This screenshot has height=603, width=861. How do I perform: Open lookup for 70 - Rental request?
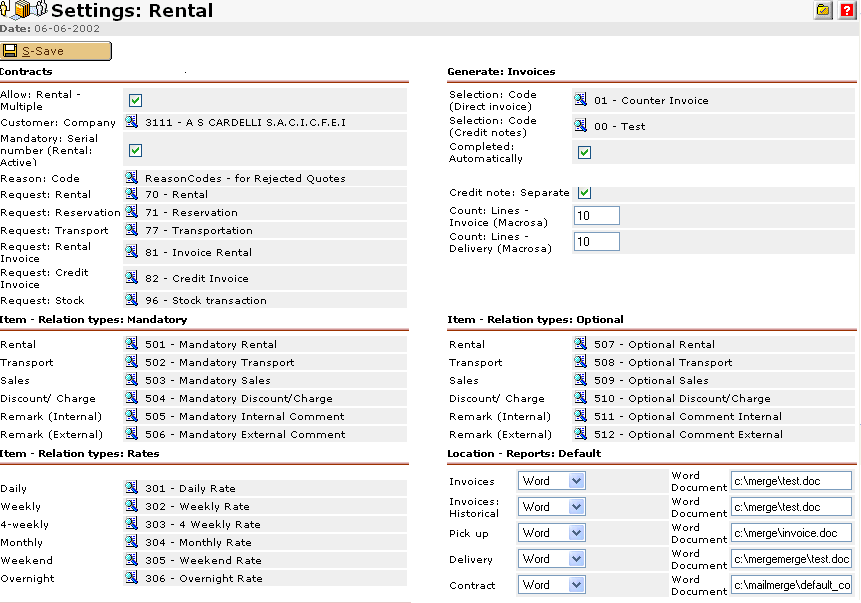pos(131,193)
